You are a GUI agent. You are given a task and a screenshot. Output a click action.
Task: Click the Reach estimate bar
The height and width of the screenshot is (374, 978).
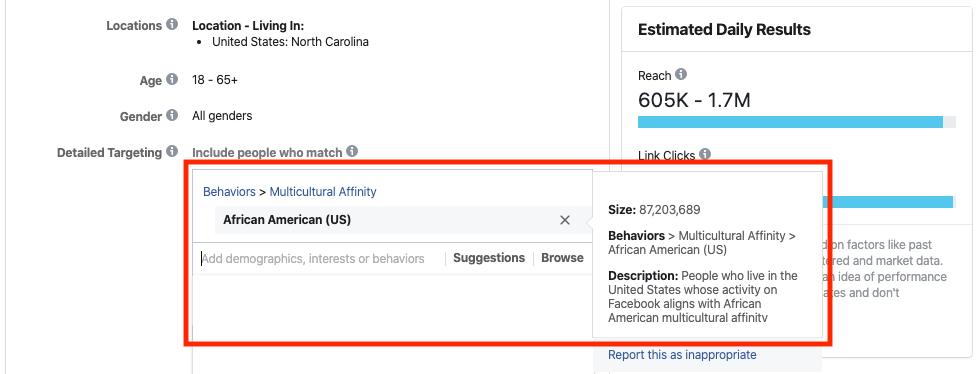[796, 122]
